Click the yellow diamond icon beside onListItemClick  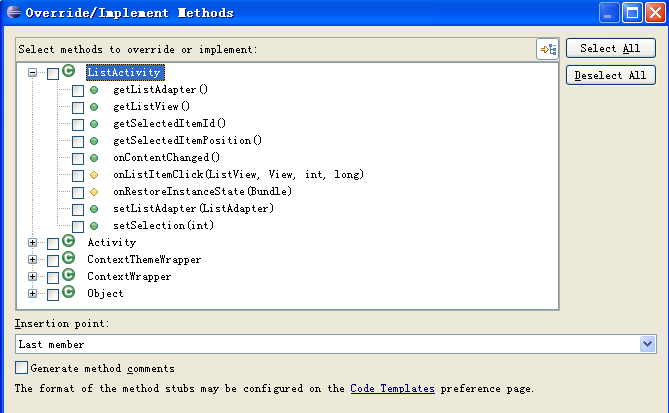pyautogui.click(x=94, y=175)
